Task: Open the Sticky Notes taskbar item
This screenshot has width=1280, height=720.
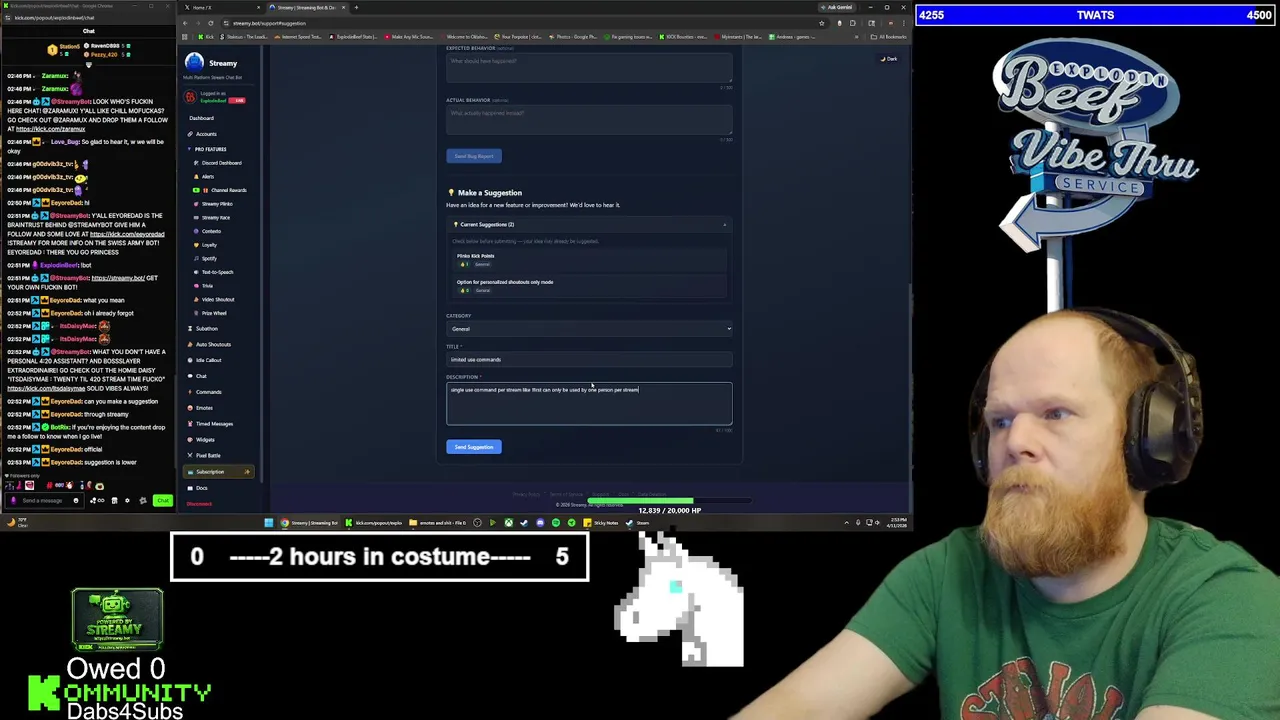Action: point(603,522)
